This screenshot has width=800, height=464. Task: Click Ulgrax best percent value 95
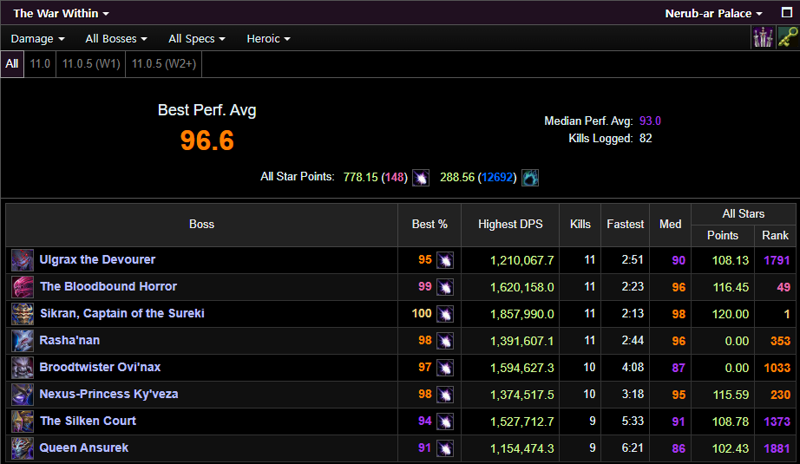click(x=425, y=259)
